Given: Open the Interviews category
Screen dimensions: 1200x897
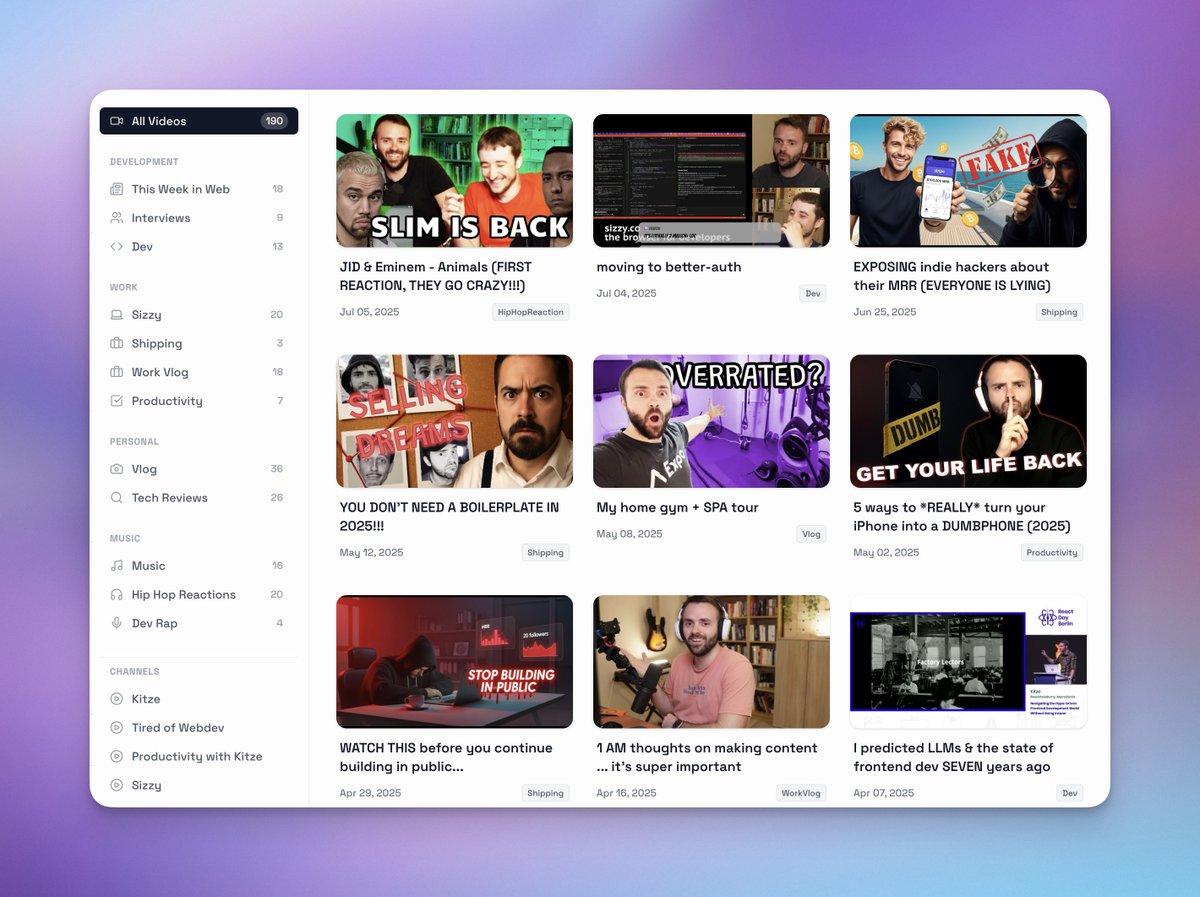Looking at the screenshot, I should 199,218.
